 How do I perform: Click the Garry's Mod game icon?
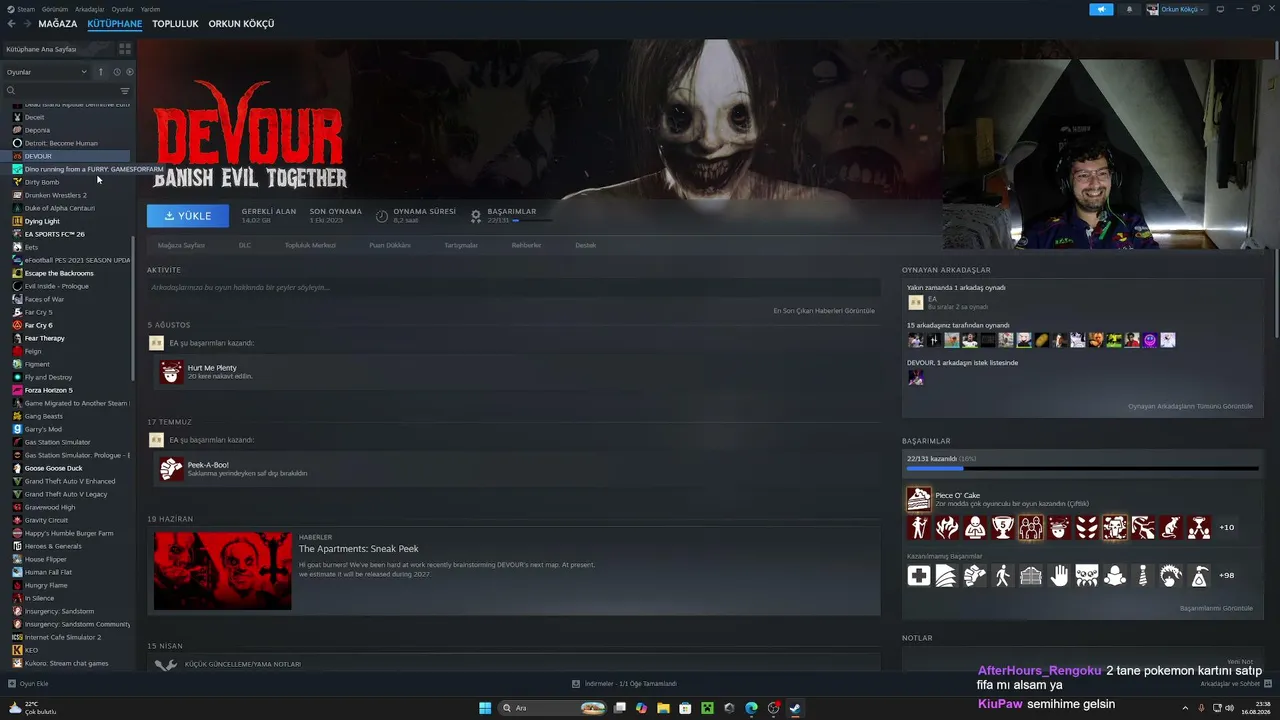click(17, 429)
